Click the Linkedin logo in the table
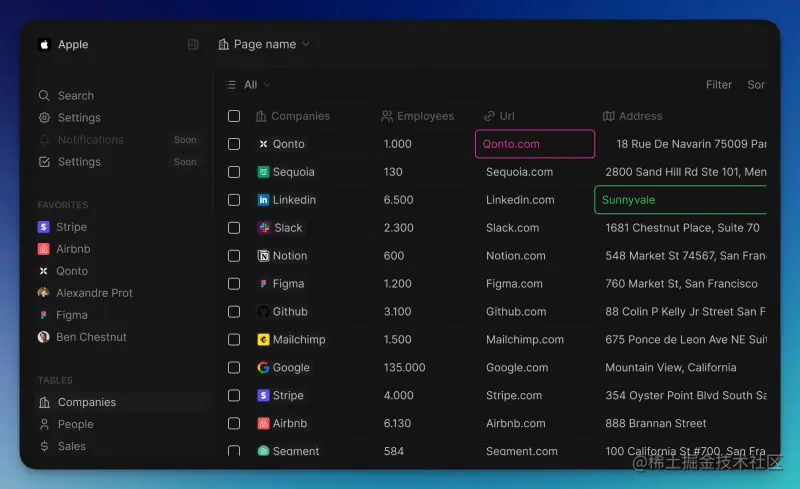800x489 pixels. click(263, 200)
